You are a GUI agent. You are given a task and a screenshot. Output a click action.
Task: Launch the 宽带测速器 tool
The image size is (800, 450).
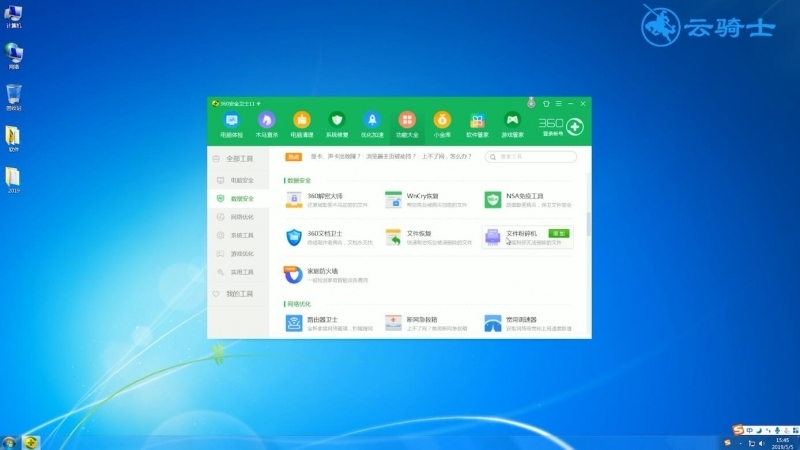coord(528,323)
